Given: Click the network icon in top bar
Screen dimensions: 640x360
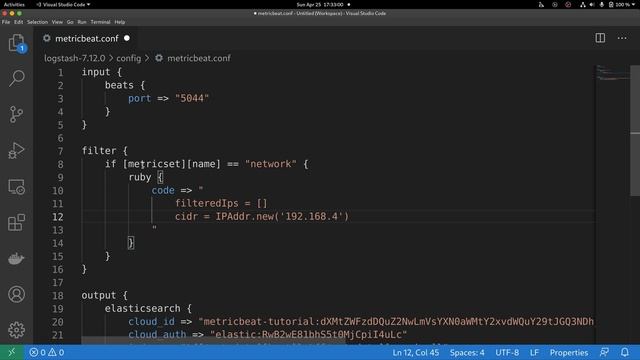Looking at the screenshot, I should (582, 4).
